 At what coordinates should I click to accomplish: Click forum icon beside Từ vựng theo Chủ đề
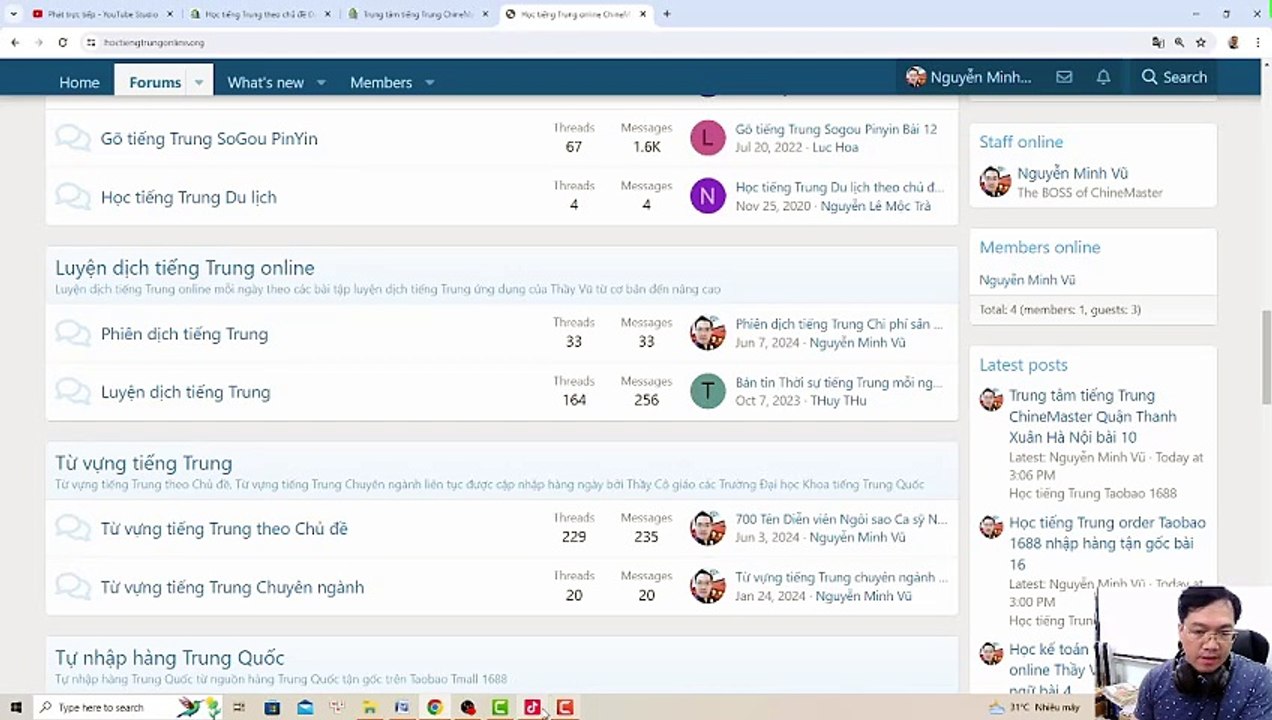(x=72, y=528)
